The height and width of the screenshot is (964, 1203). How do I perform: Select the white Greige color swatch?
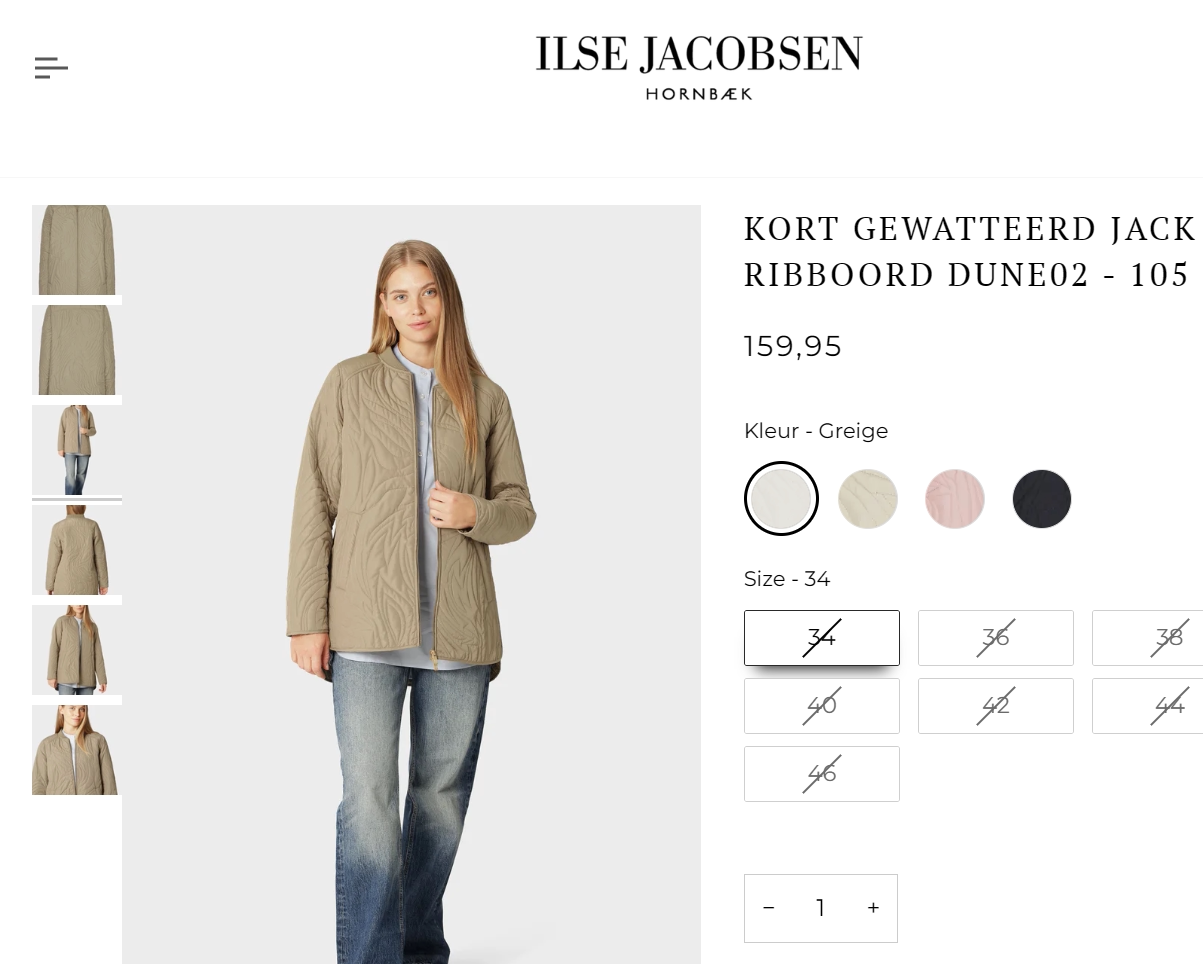coord(781,498)
